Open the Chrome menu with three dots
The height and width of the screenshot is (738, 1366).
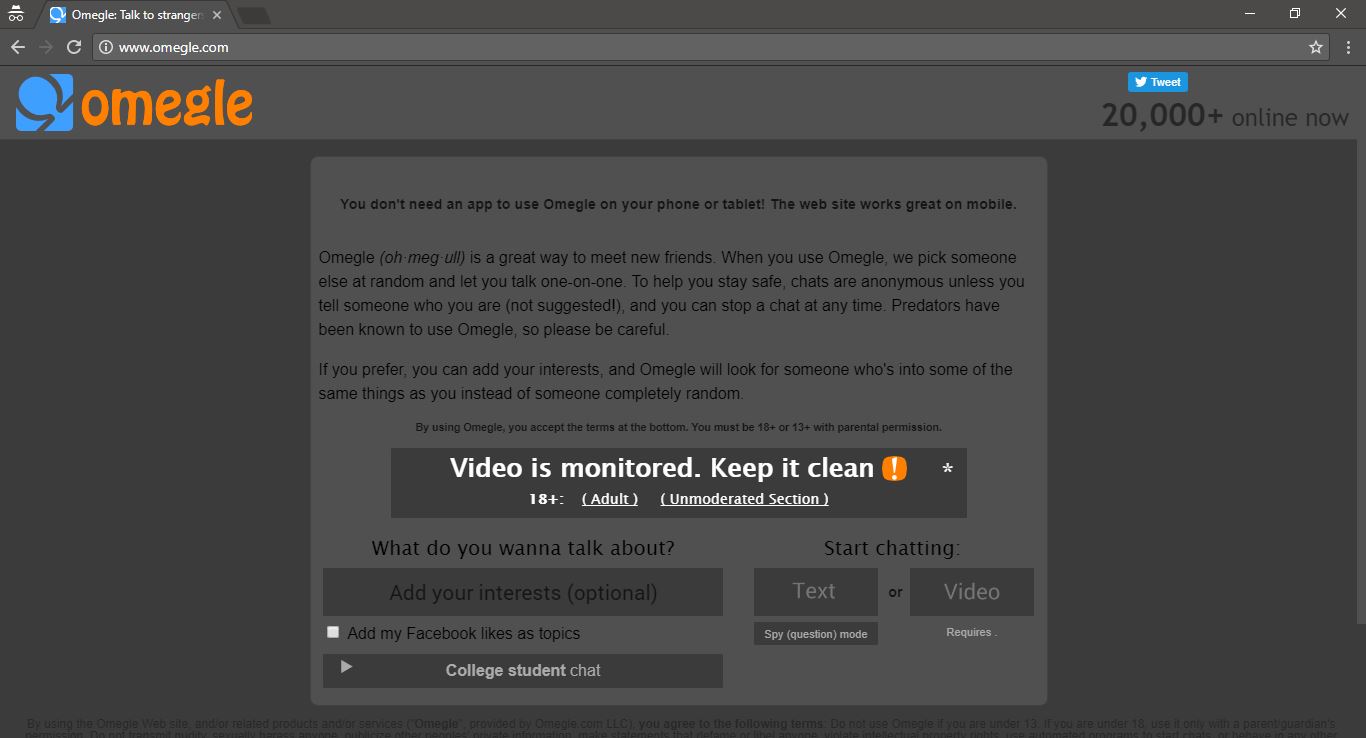(1348, 46)
